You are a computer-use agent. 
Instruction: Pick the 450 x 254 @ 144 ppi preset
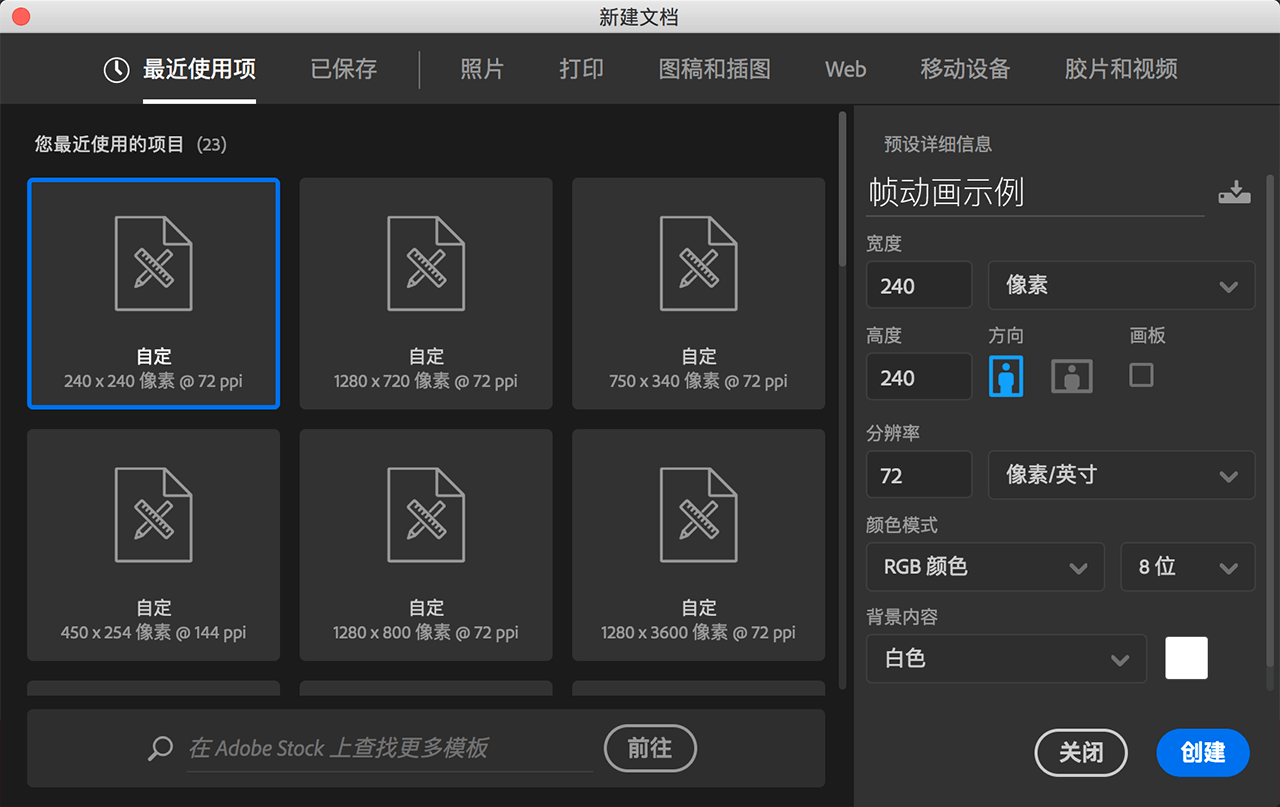pyautogui.click(x=153, y=545)
